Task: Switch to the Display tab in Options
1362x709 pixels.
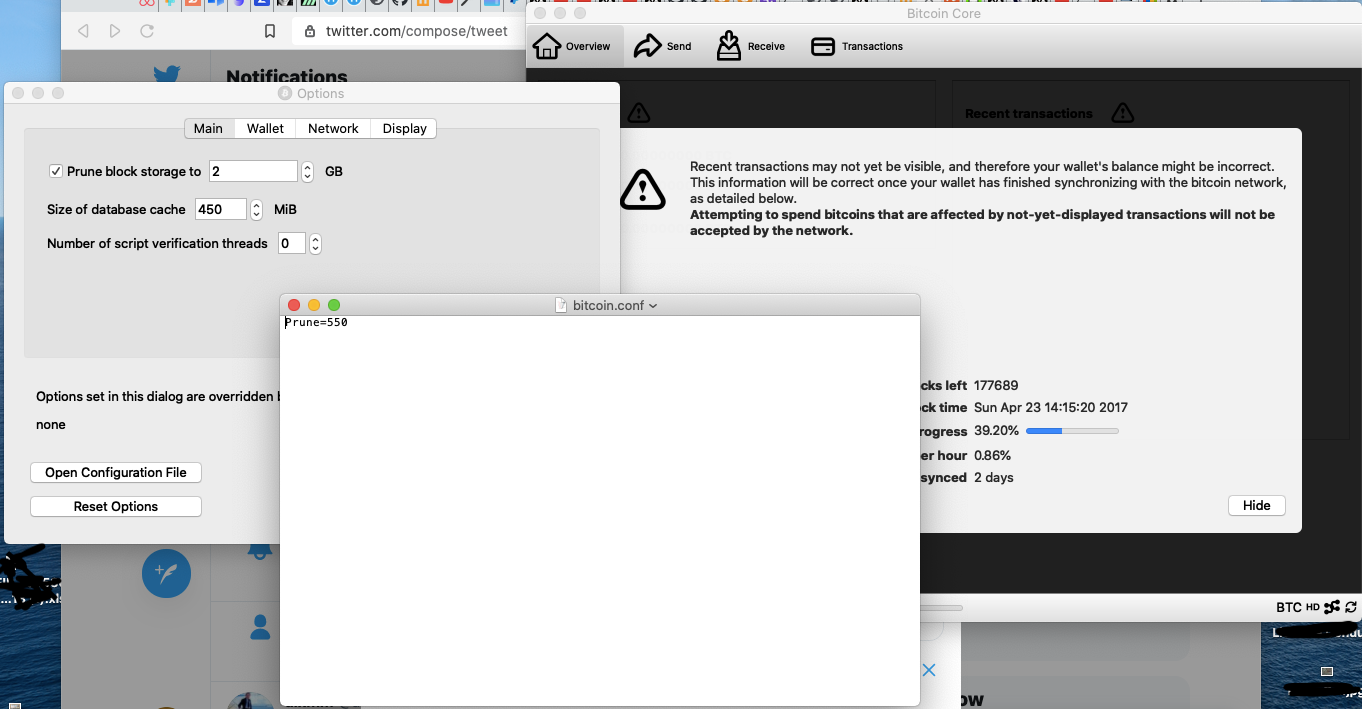Action: click(404, 128)
